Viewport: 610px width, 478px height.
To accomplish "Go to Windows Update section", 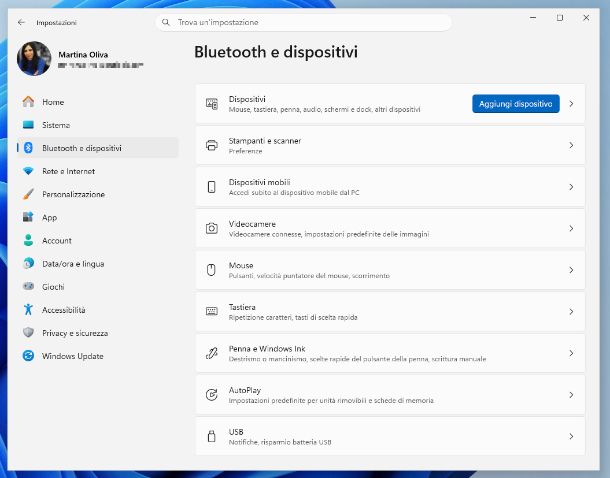I will (x=98, y=356).
